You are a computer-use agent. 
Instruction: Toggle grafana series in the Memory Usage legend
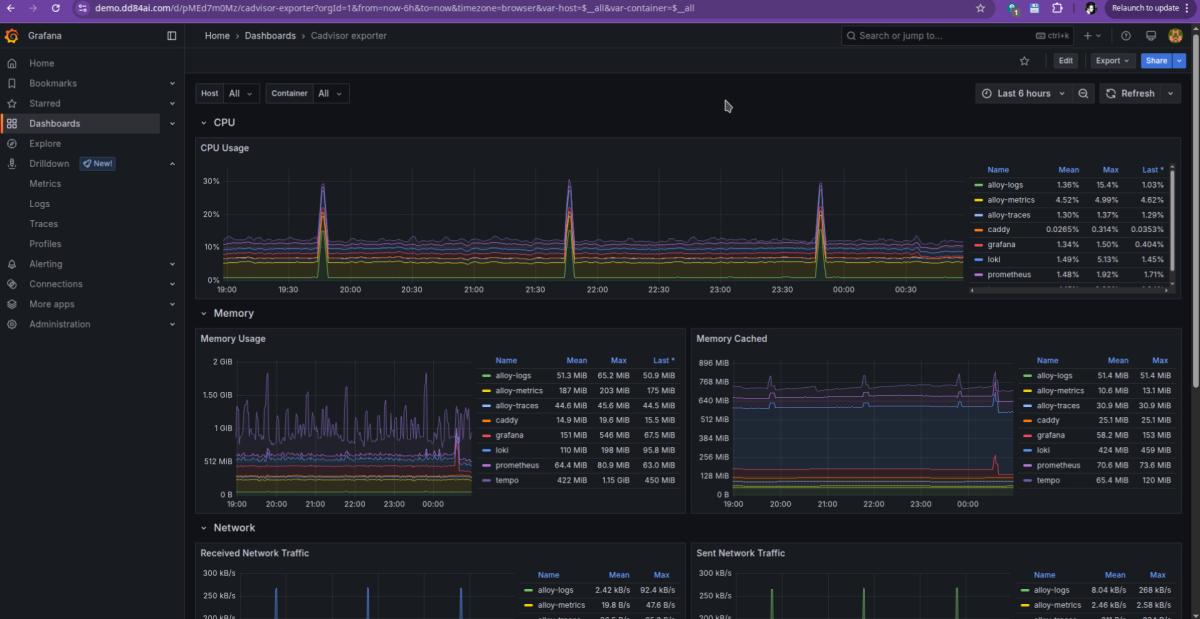509,435
